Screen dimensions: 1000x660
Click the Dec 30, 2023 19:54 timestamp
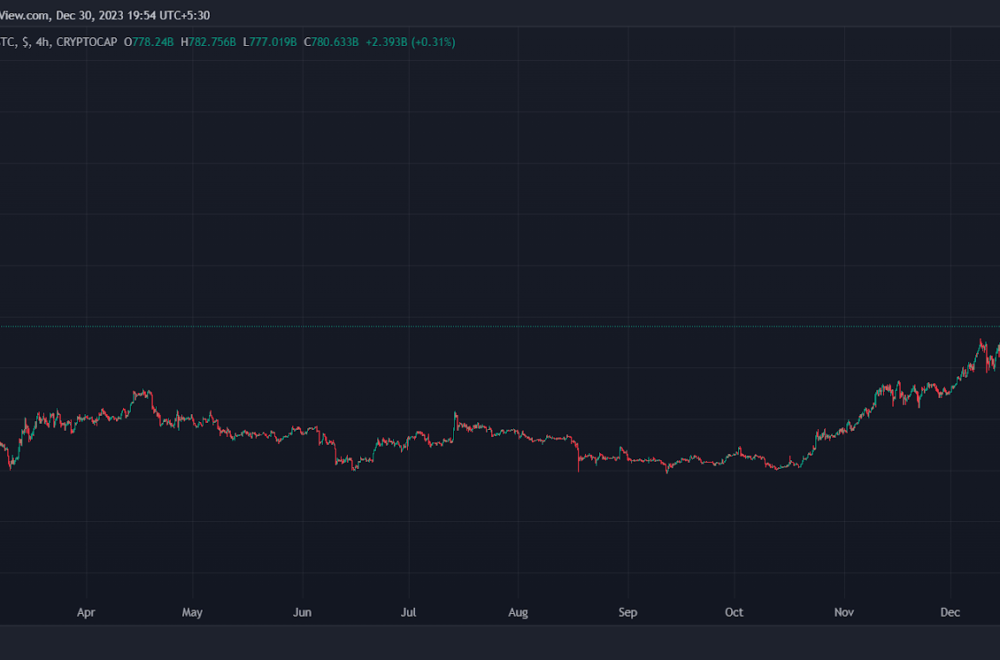[x=133, y=15]
